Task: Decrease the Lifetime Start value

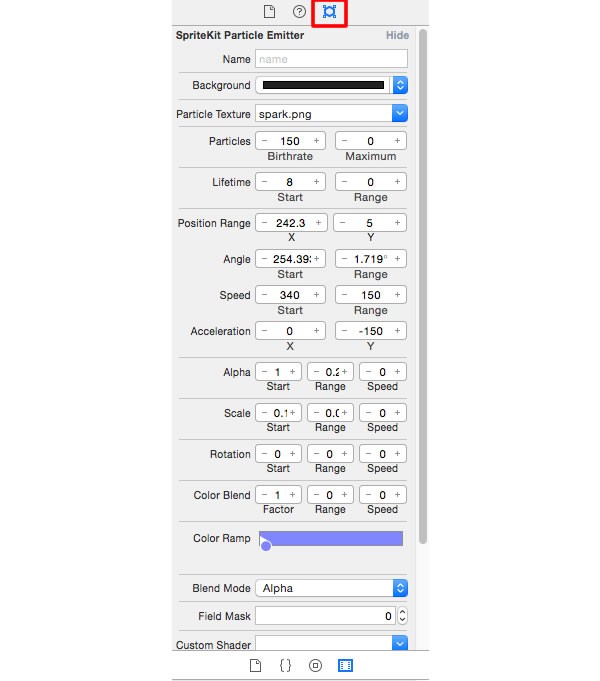Action: pos(264,182)
